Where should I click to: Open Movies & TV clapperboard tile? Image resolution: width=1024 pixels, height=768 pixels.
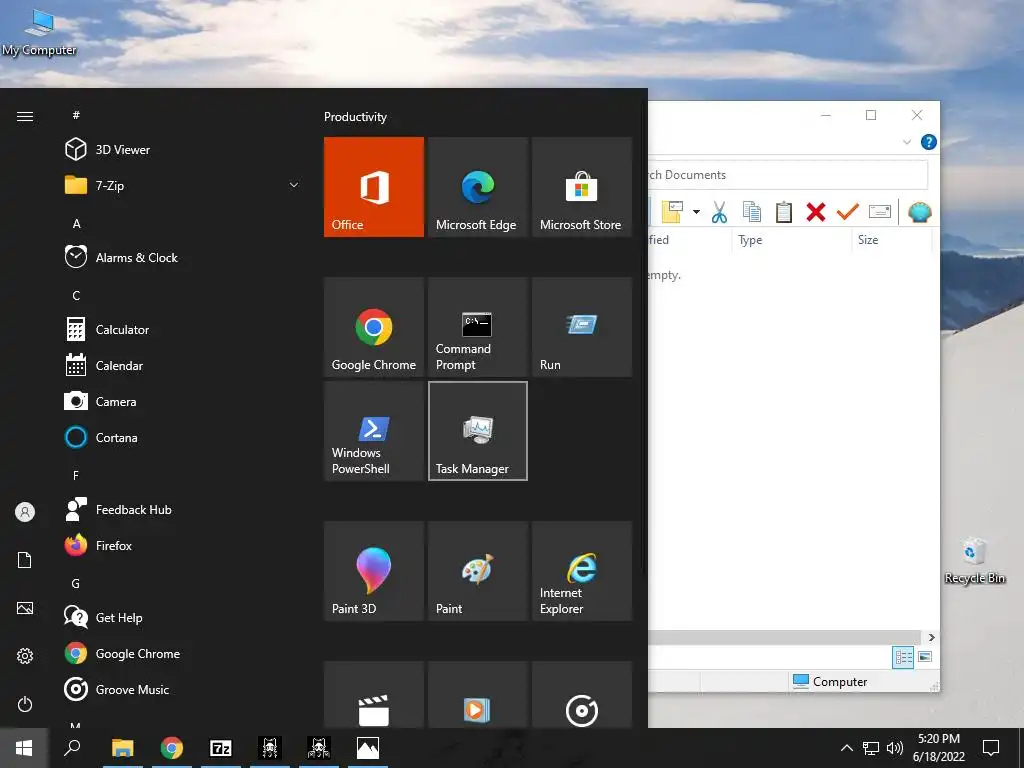point(374,695)
